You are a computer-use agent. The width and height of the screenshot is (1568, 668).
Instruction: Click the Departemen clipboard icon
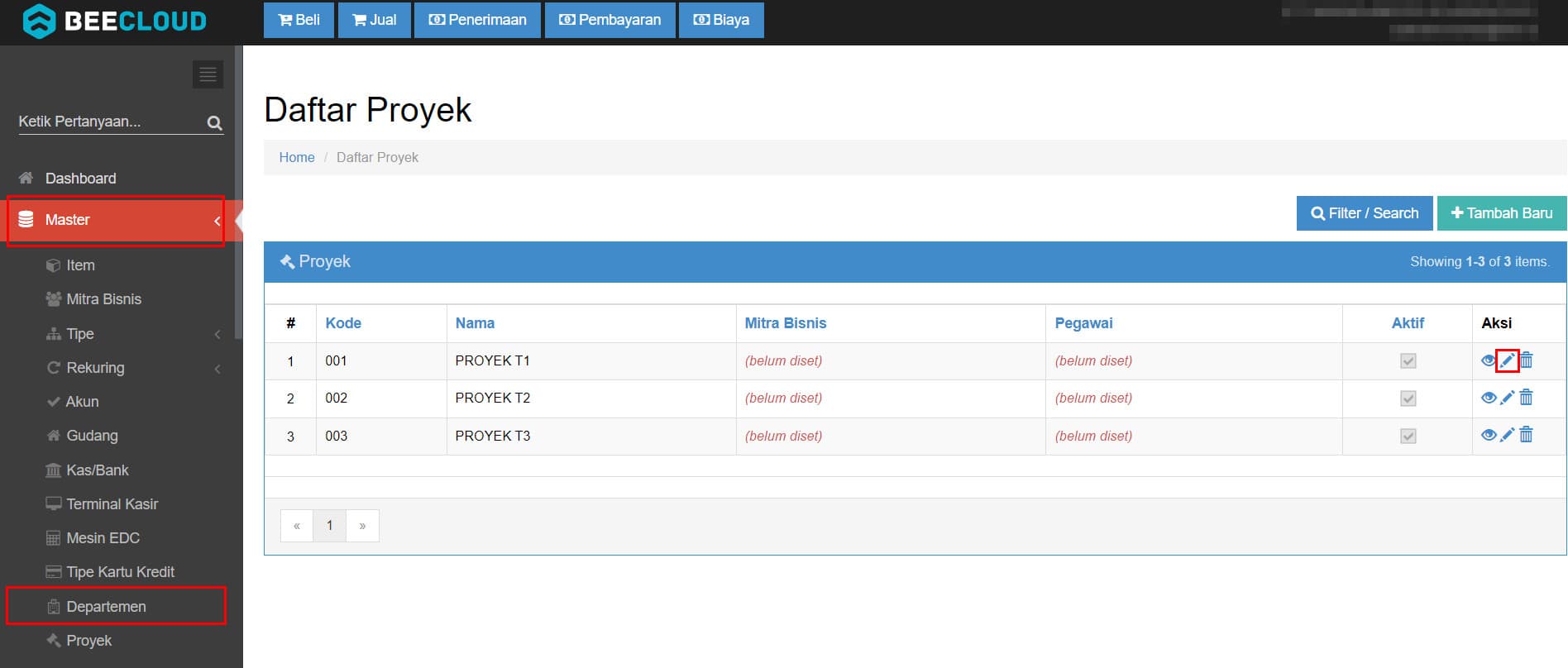[53, 607]
